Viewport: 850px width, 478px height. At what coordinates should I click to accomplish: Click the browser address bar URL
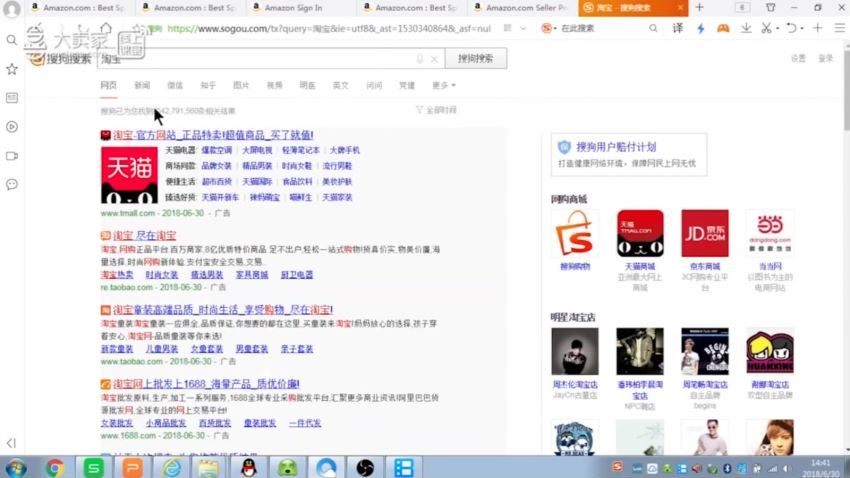coord(329,28)
